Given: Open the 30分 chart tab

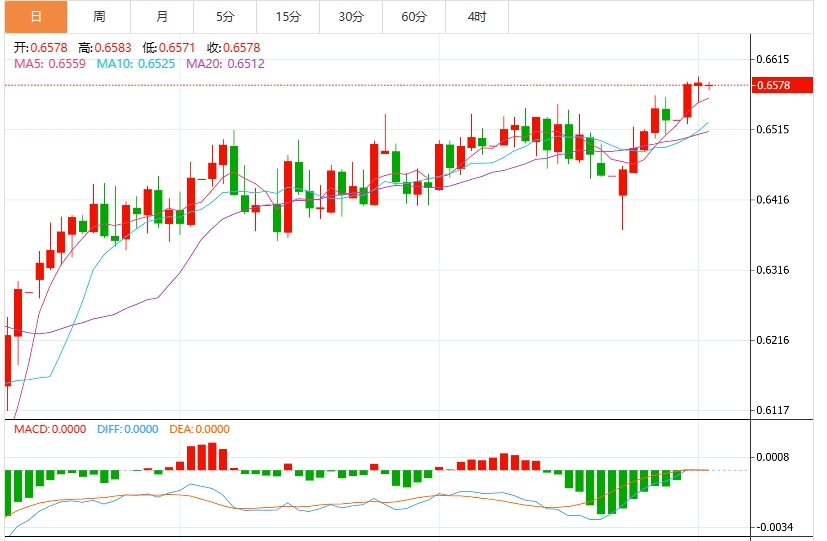Looking at the screenshot, I should [351, 17].
